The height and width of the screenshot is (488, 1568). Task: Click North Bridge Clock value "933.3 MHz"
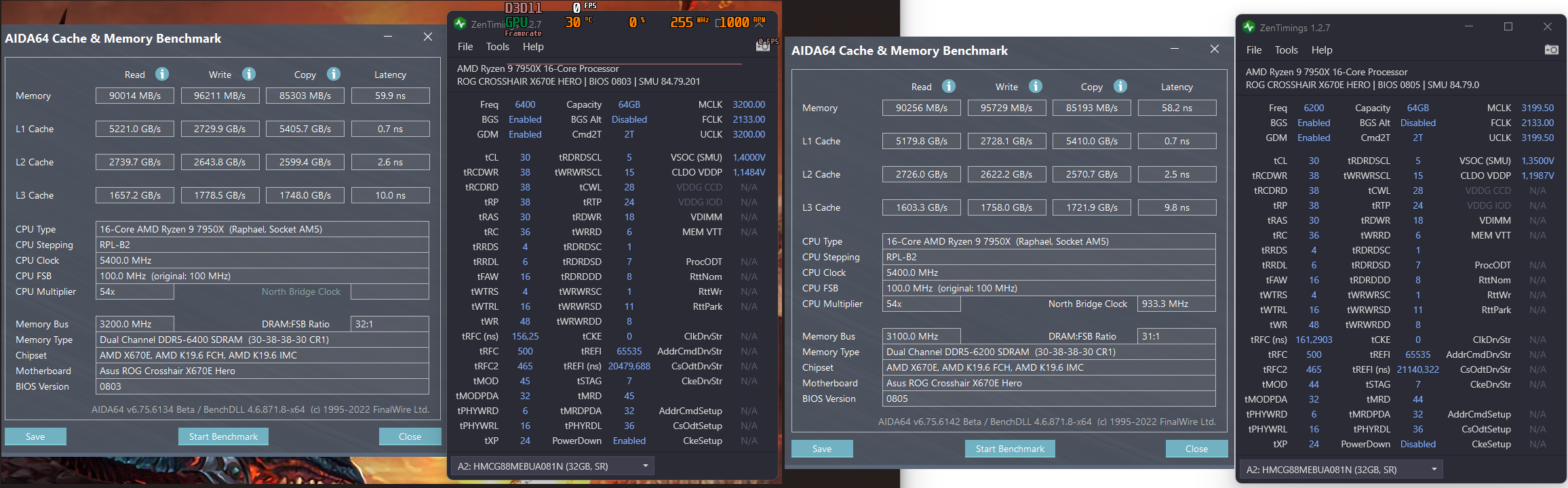pos(1177,304)
